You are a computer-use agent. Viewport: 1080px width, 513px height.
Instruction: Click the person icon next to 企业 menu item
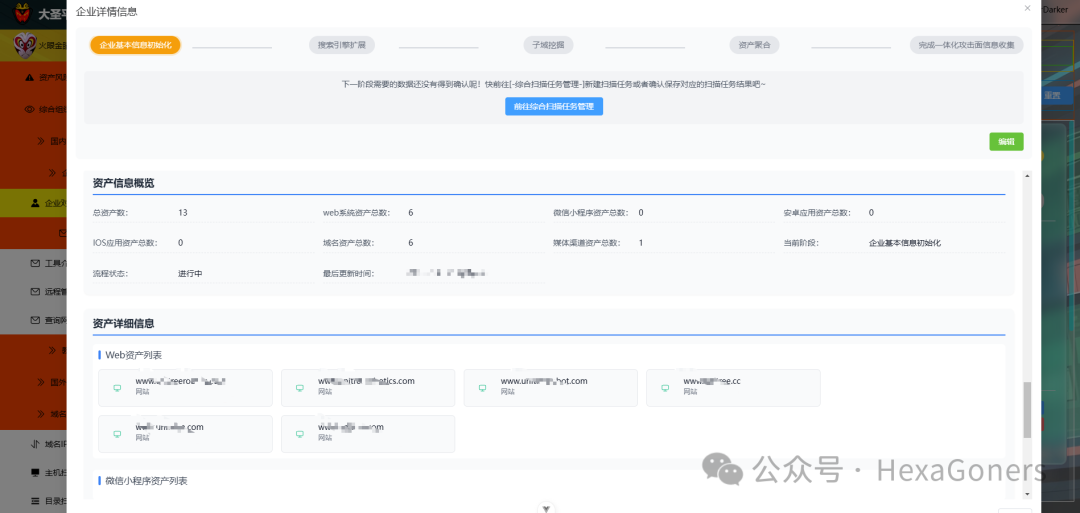coord(35,203)
